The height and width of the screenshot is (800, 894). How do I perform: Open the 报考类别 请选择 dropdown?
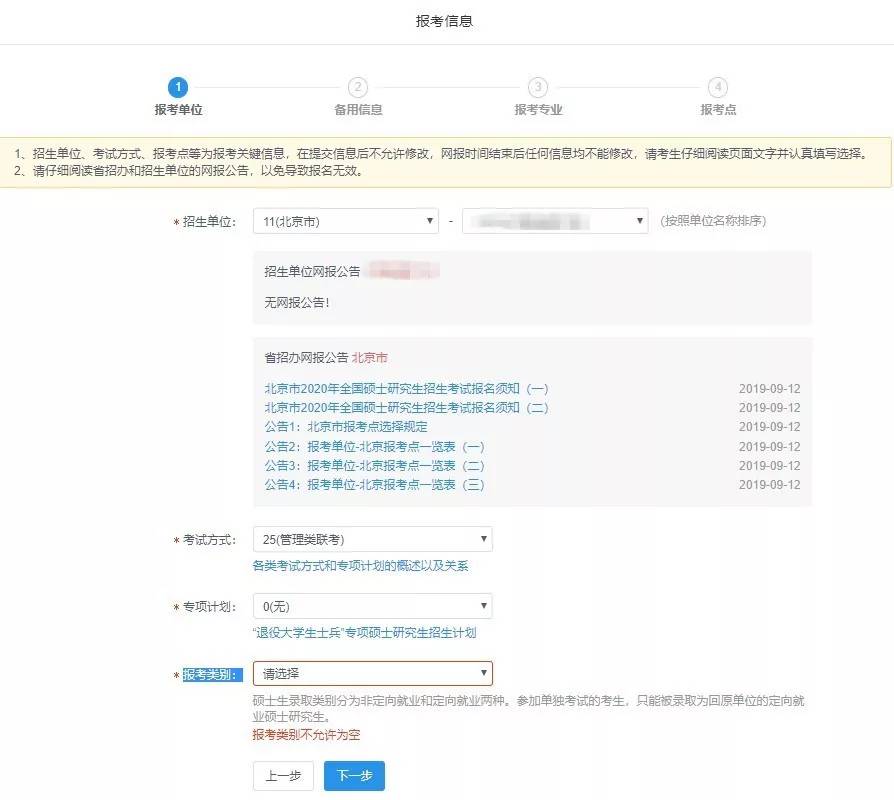click(372, 673)
